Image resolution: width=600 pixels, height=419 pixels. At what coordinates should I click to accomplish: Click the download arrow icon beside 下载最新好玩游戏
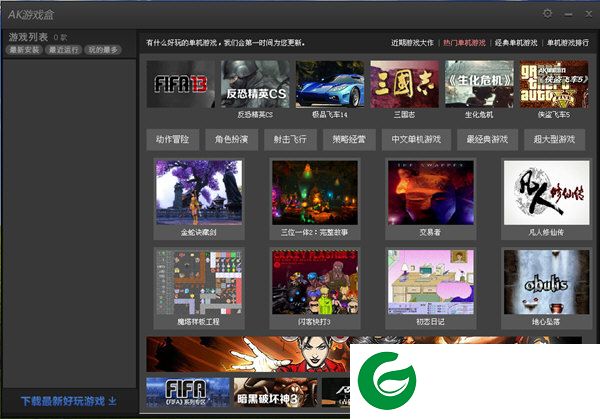(112, 401)
